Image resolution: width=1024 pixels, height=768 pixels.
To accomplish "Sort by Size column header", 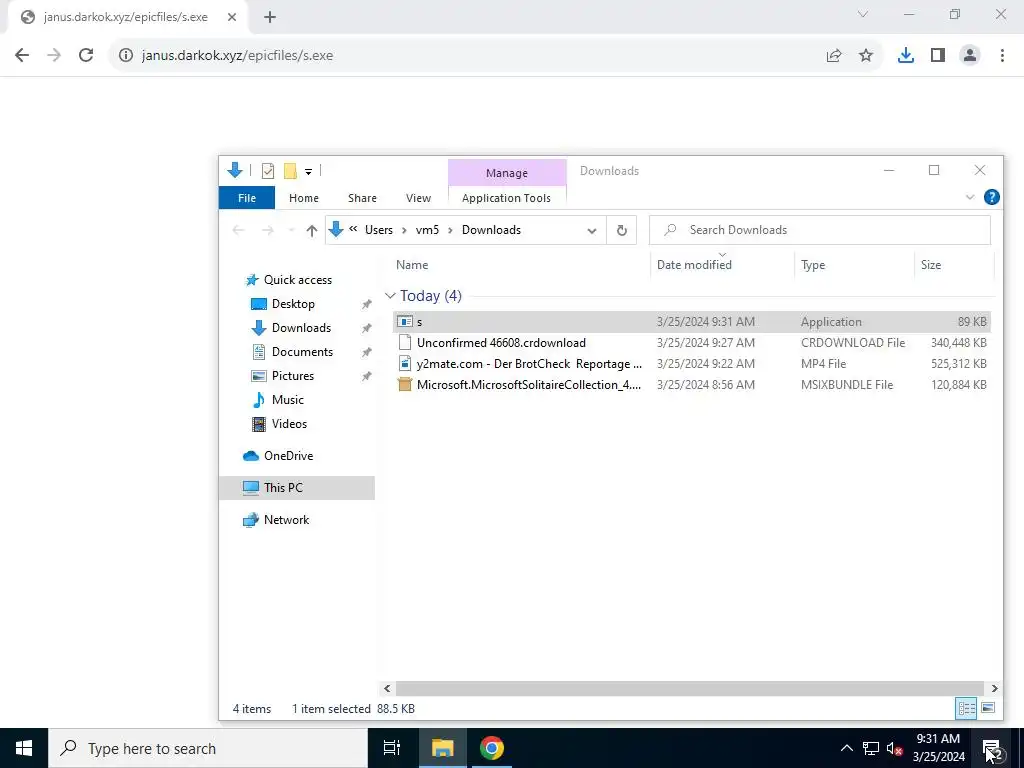I will point(931,264).
